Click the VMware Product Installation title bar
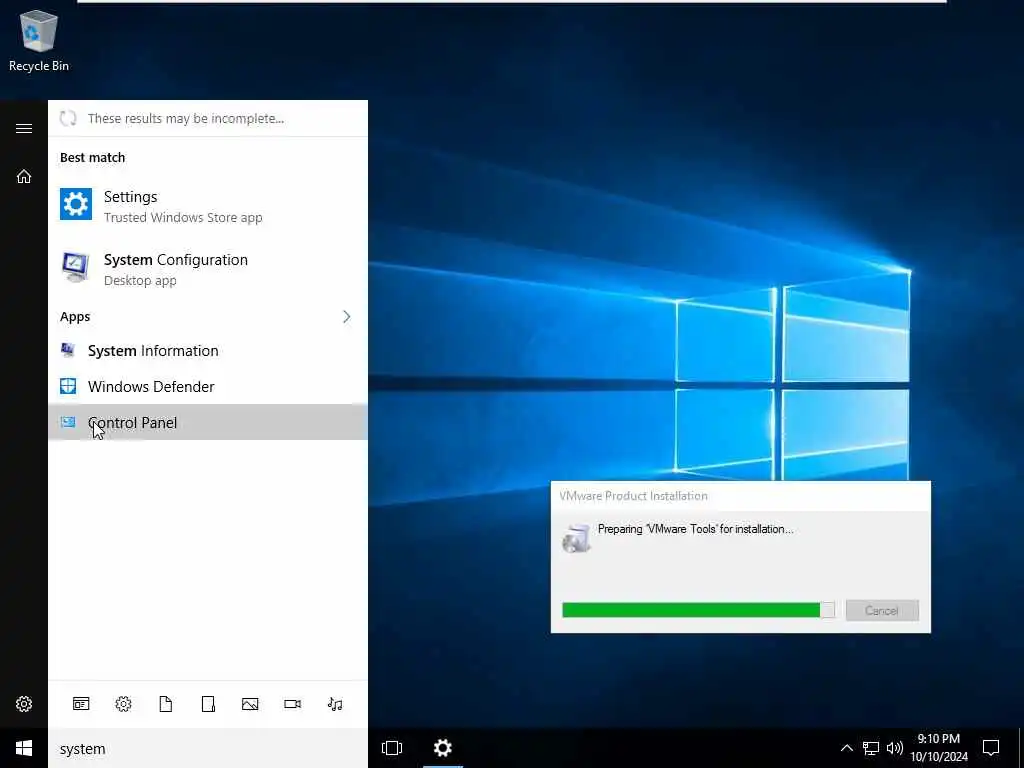Viewport: 1024px width, 768px height. (x=741, y=496)
